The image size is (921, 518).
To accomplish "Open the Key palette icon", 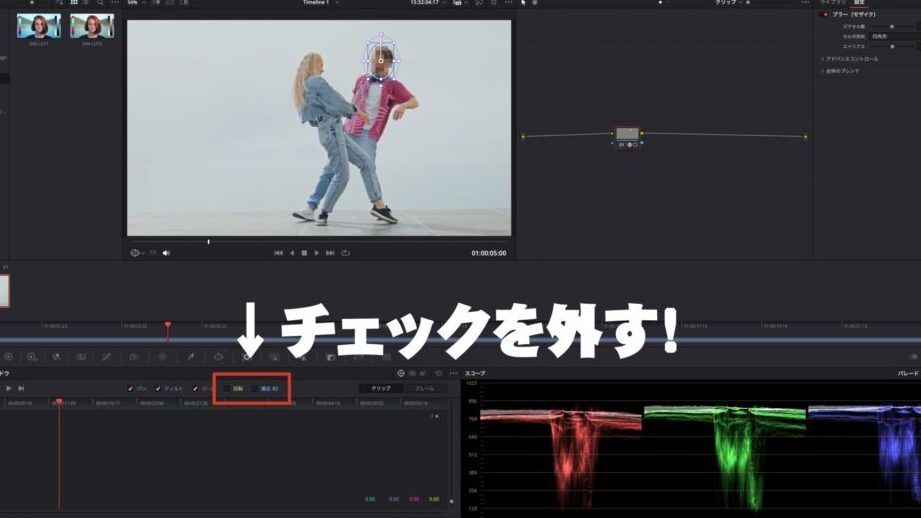I will click(x=331, y=356).
